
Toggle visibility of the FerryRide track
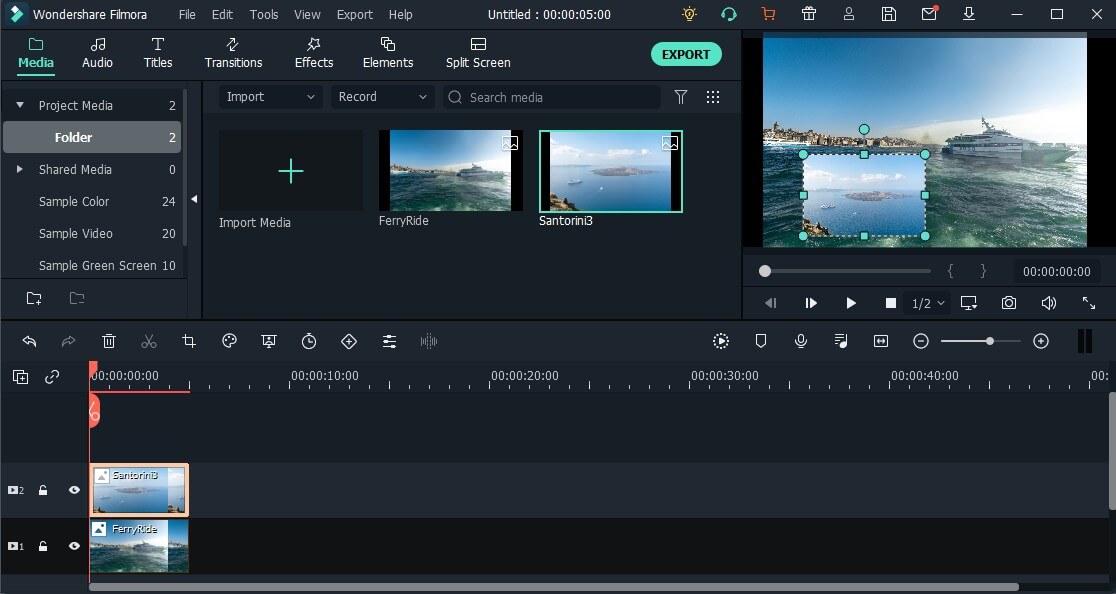tap(74, 546)
